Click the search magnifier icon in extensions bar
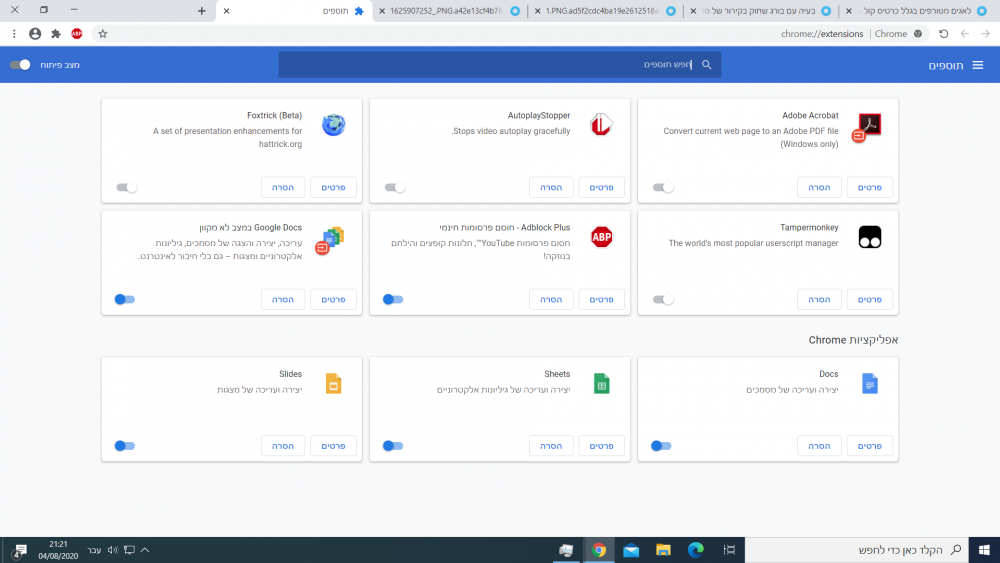1000x563 pixels. pos(707,64)
